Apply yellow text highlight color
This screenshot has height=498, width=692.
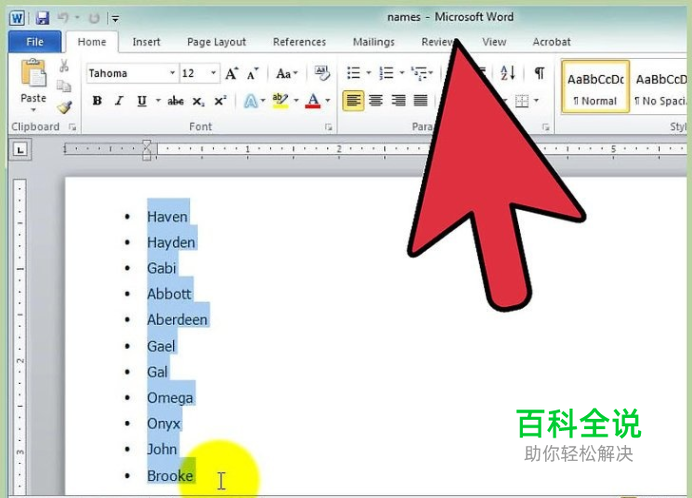pyautogui.click(x=280, y=101)
